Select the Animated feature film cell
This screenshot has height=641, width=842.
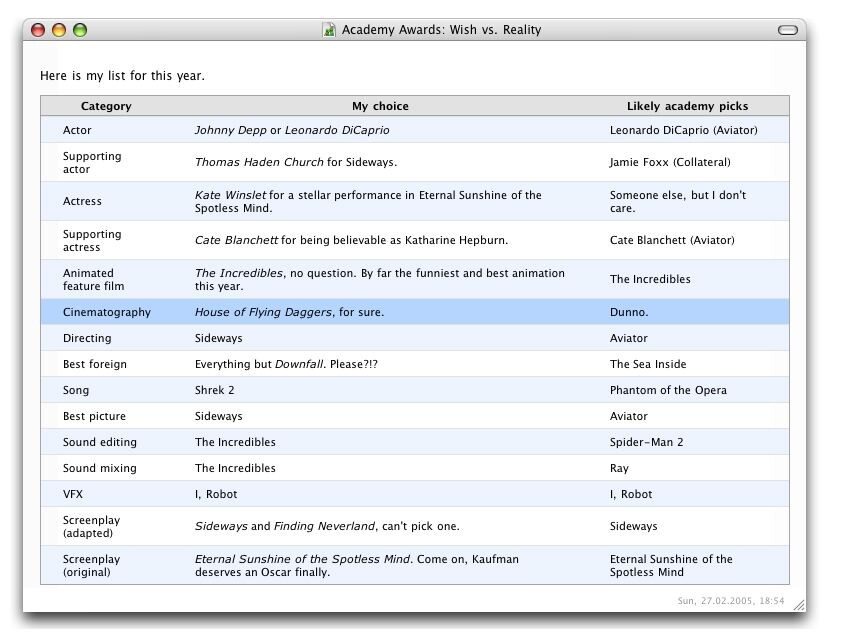point(93,280)
